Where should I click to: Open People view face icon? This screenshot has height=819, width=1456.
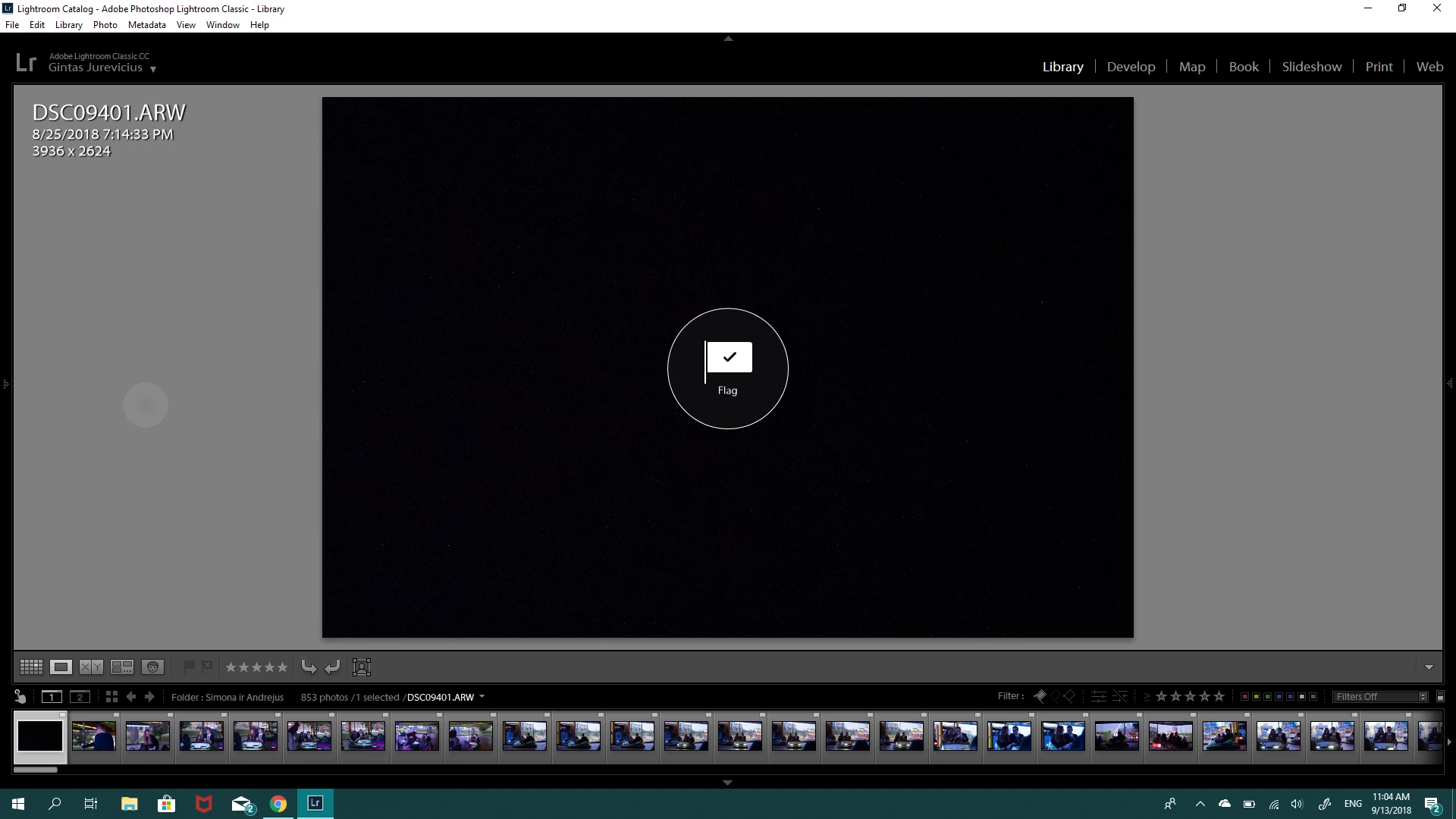[x=152, y=667]
